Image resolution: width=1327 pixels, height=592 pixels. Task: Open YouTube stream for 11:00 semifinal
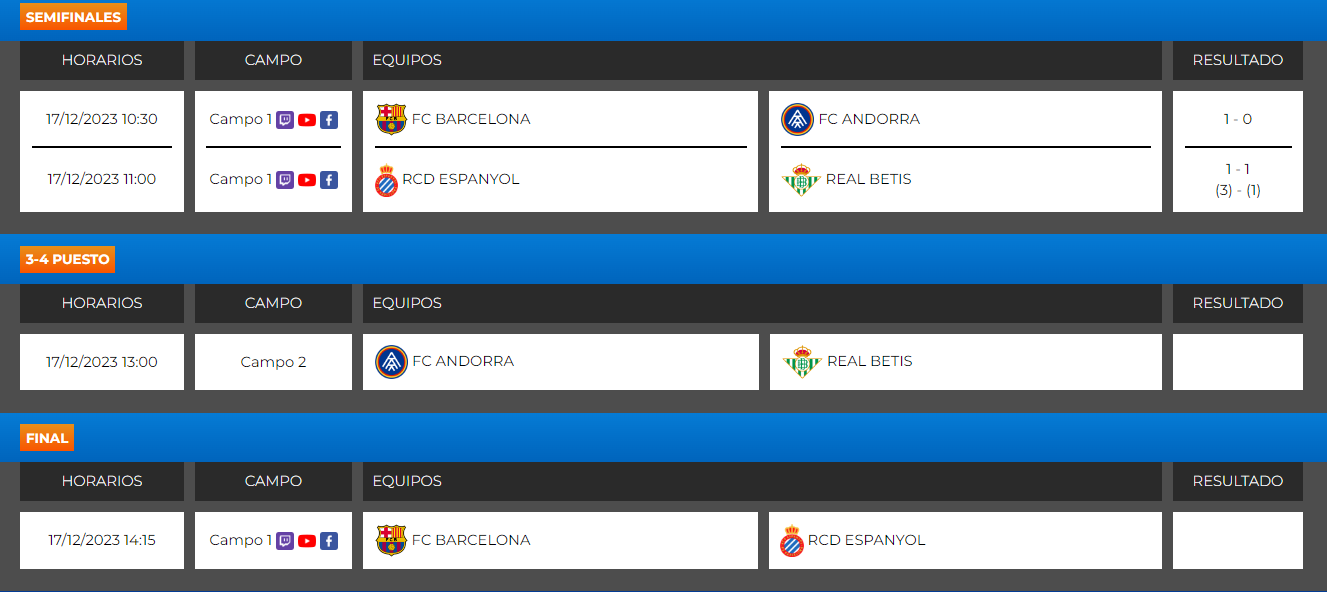[307, 180]
